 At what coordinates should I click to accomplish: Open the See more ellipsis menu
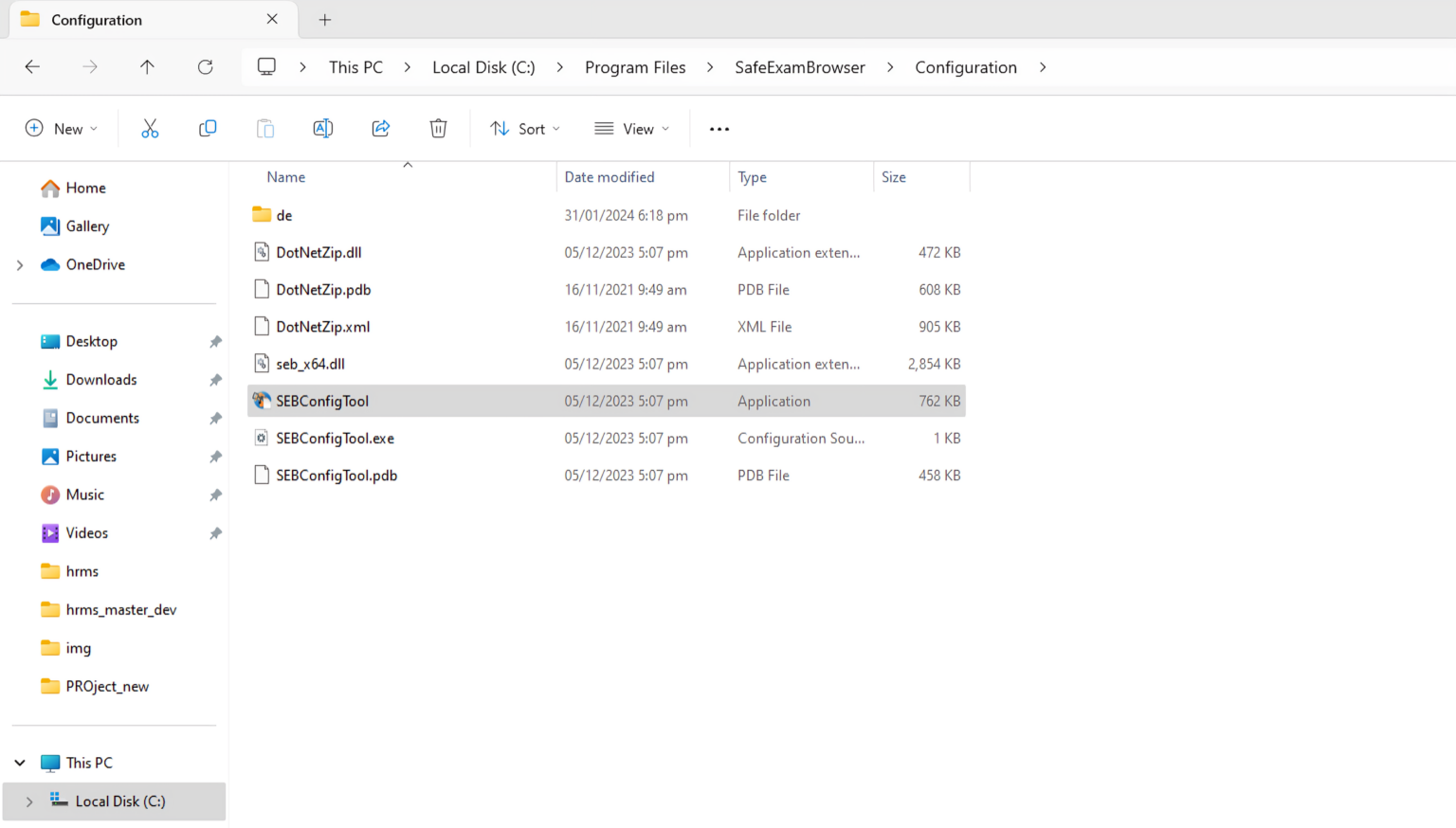[x=719, y=129]
